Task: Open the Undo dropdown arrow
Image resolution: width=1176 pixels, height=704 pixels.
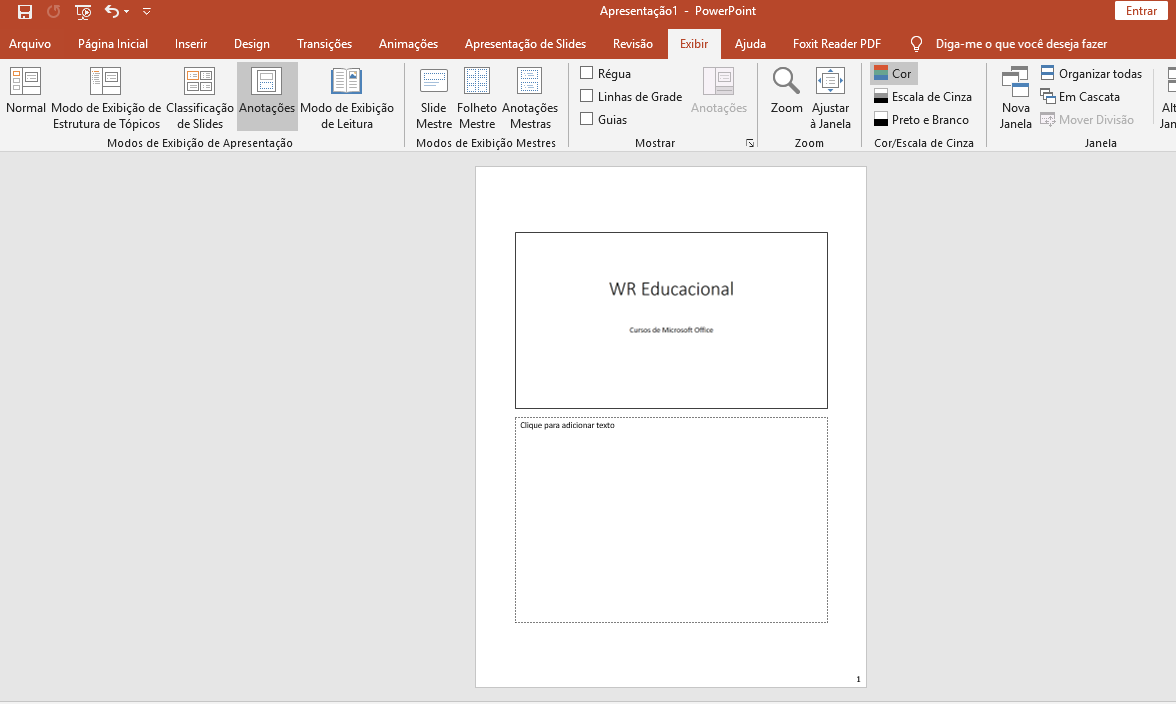Action: click(x=126, y=12)
